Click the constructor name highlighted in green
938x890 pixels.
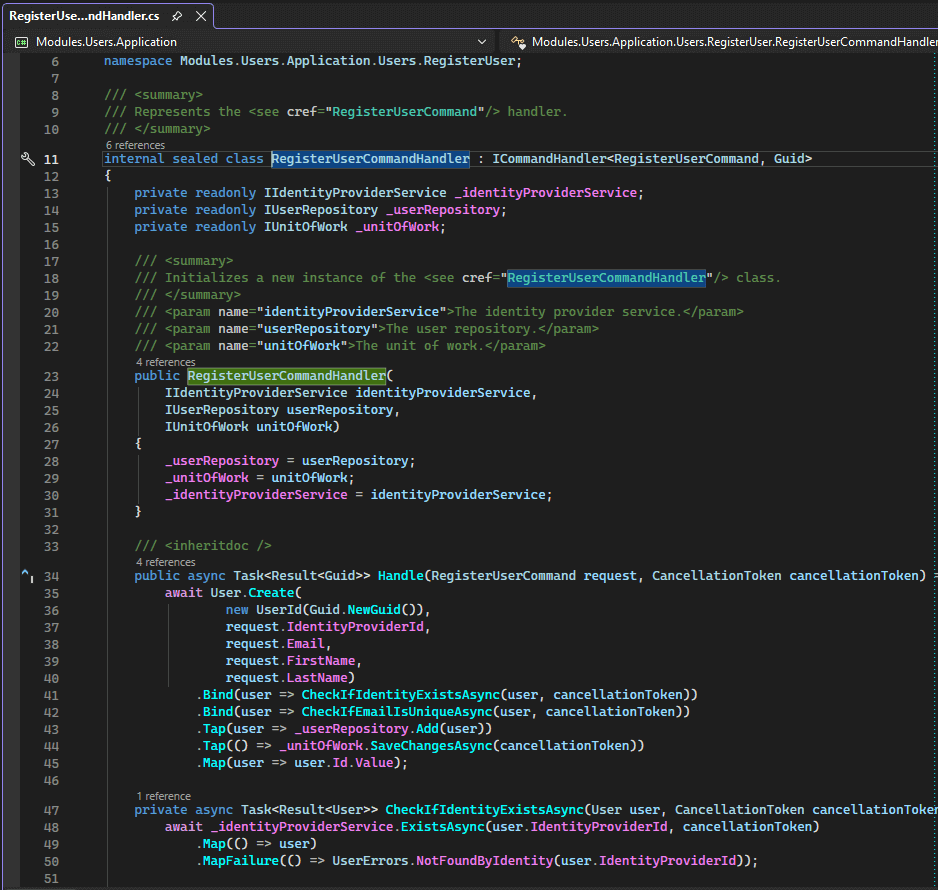click(287, 376)
